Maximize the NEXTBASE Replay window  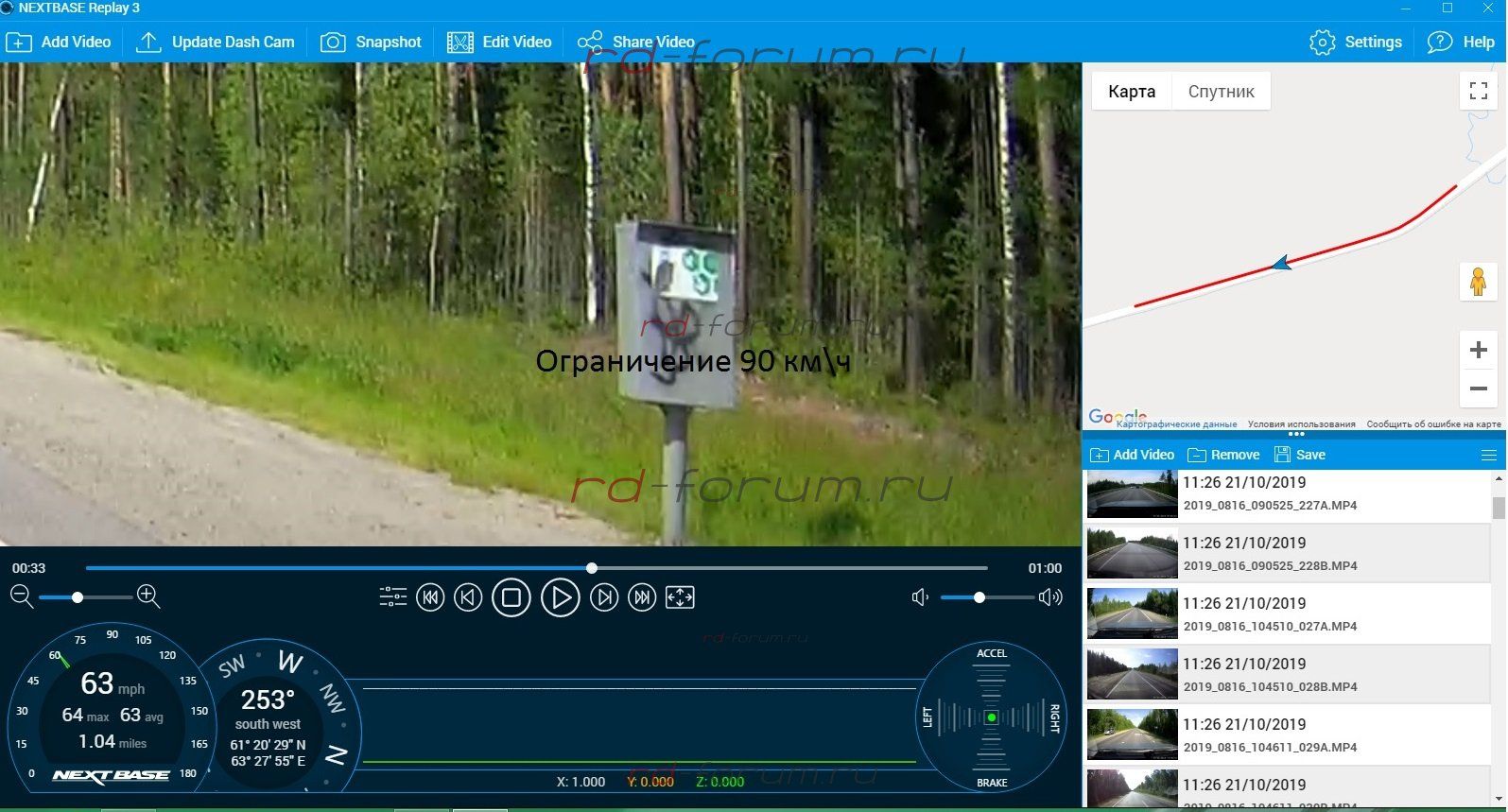(x=1447, y=9)
